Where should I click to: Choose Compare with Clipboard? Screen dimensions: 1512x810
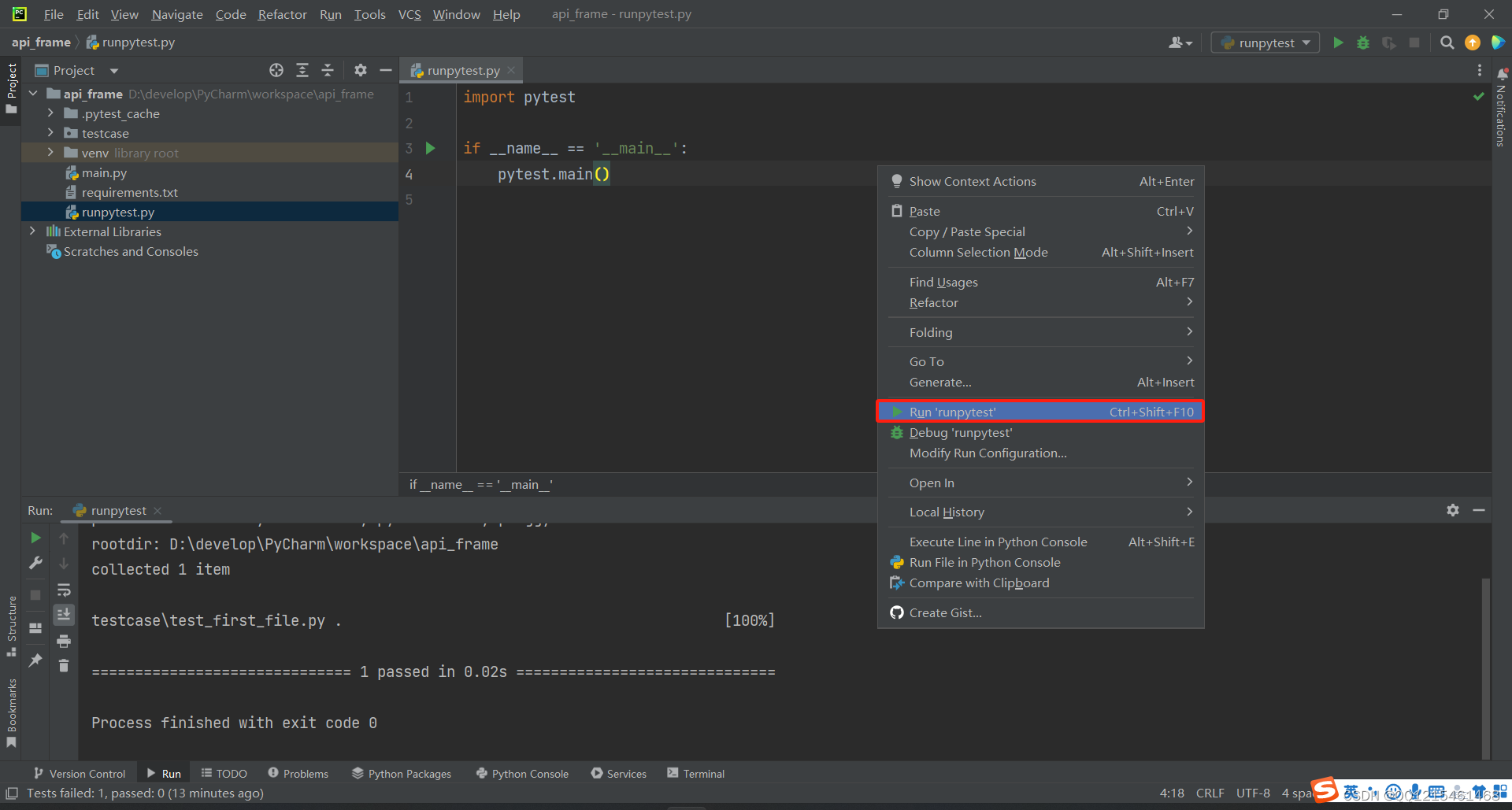pyautogui.click(x=1041, y=583)
